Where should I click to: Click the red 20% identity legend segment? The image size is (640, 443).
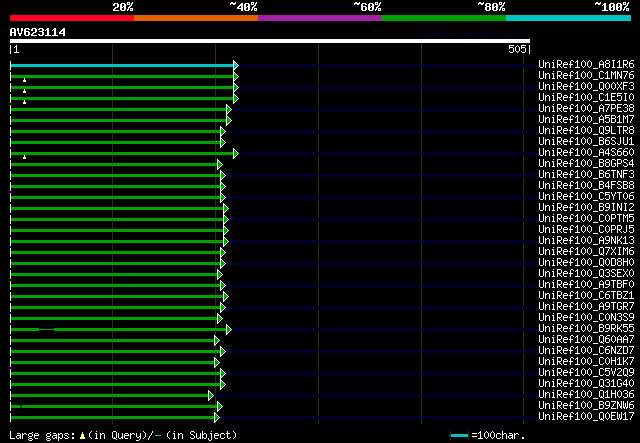pyautogui.click(x=72, y=18)
